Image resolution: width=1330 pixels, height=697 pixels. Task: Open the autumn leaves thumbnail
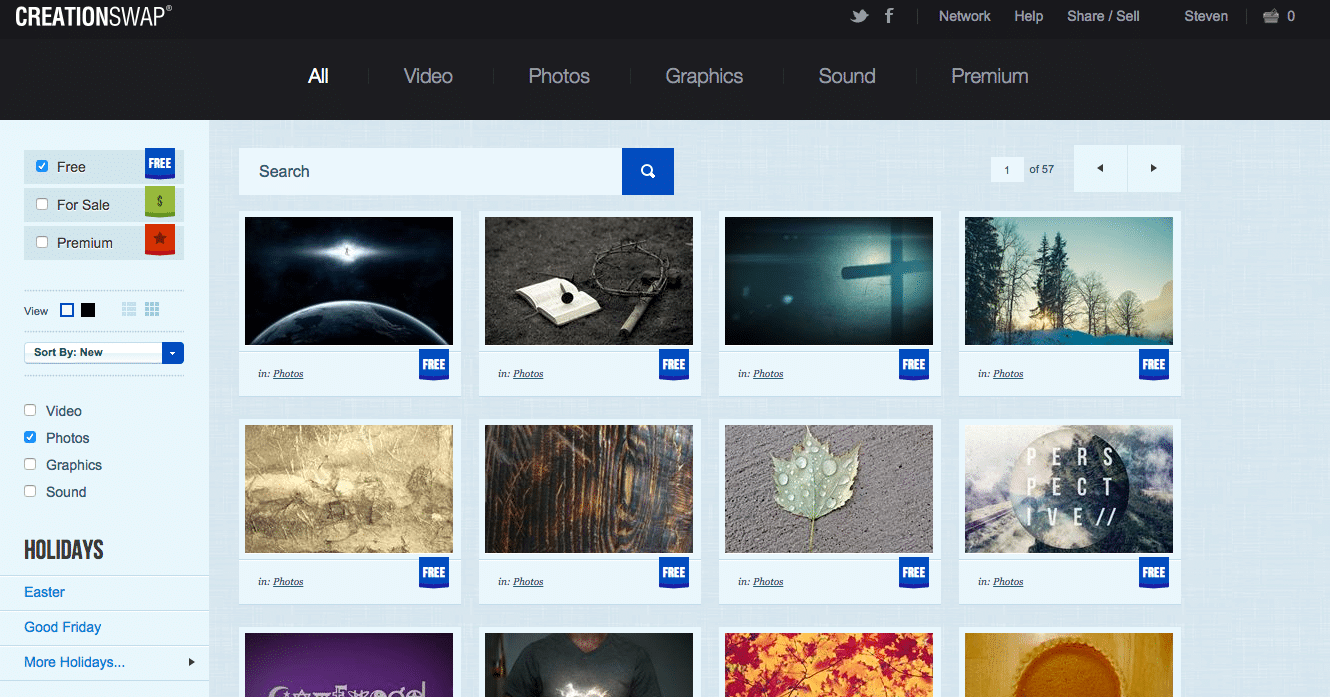829,665
